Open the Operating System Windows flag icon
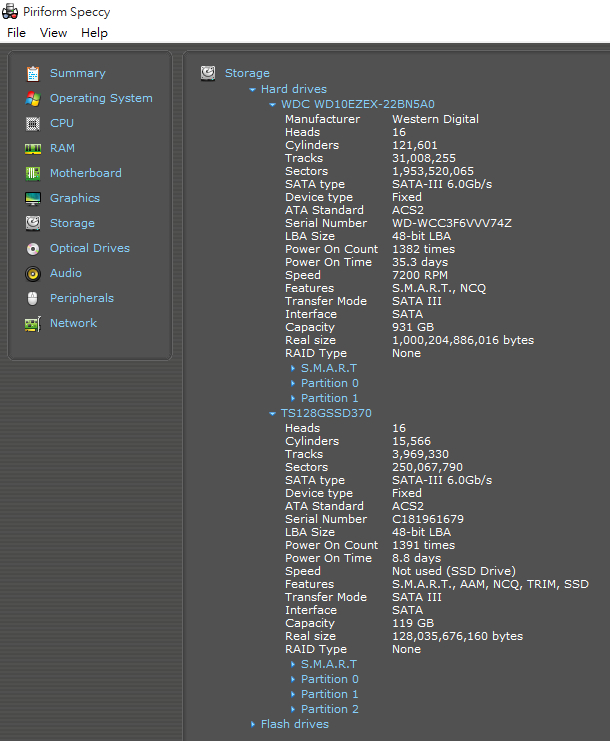This screenshot has width=610, height=741. [x=33, y=98]
